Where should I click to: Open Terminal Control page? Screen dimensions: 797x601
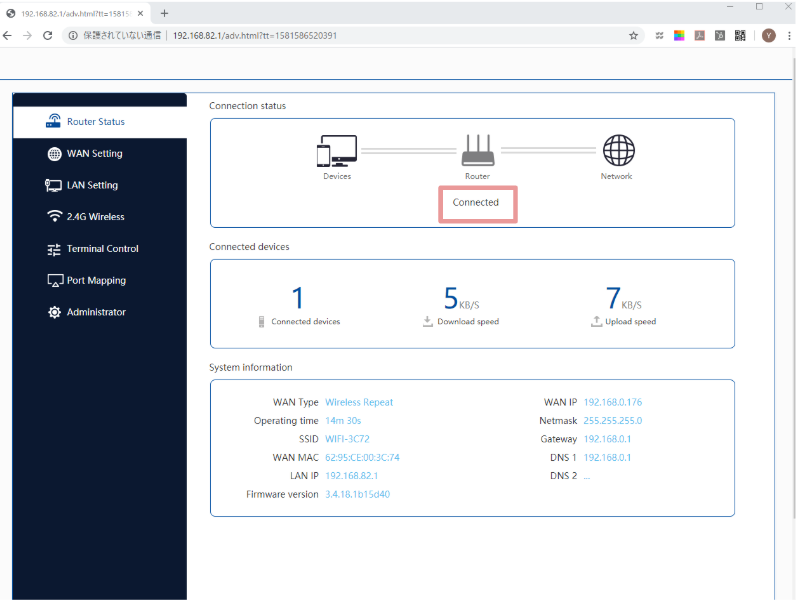coord(102,249)
